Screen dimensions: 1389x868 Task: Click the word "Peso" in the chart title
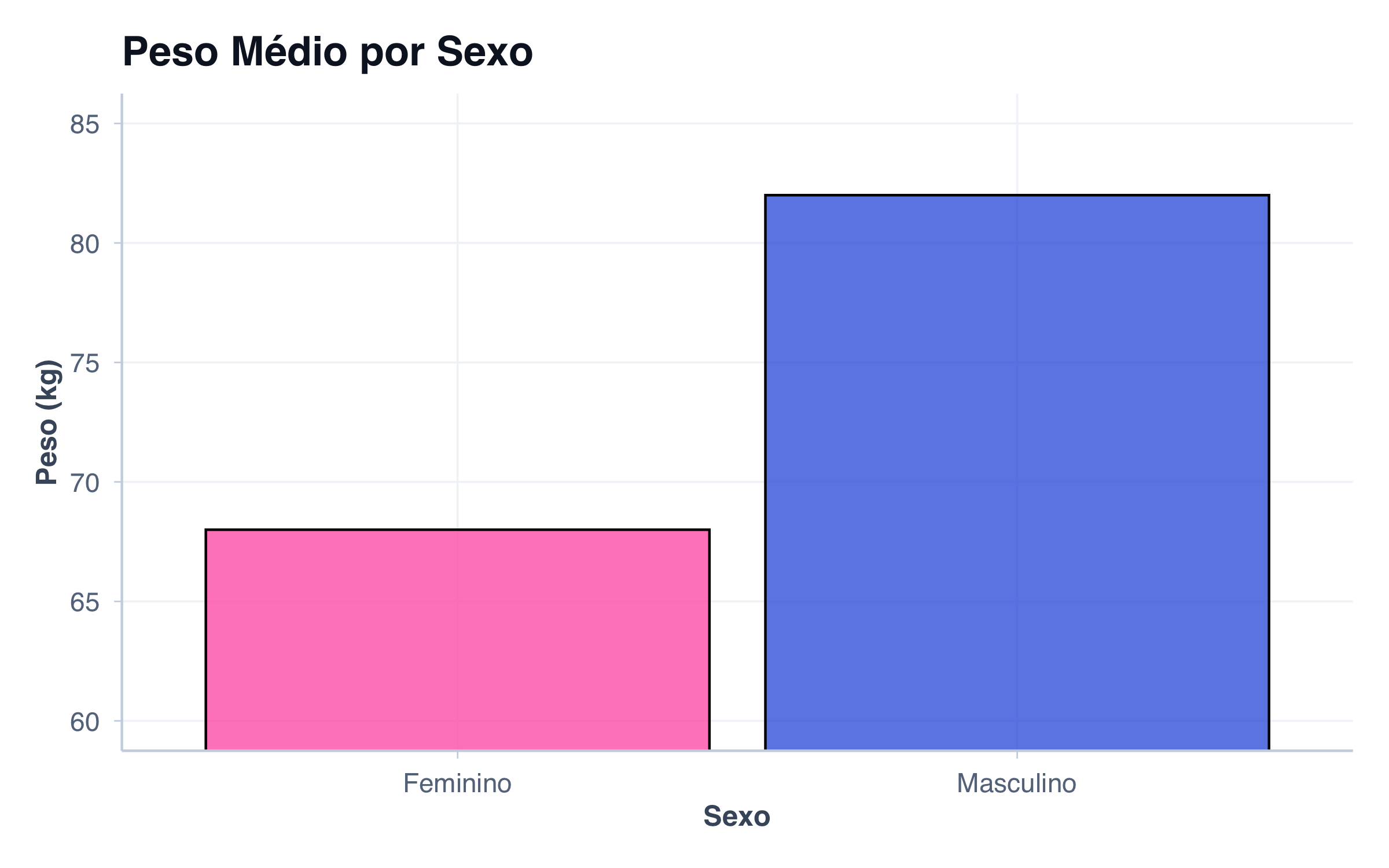(170, 52)
